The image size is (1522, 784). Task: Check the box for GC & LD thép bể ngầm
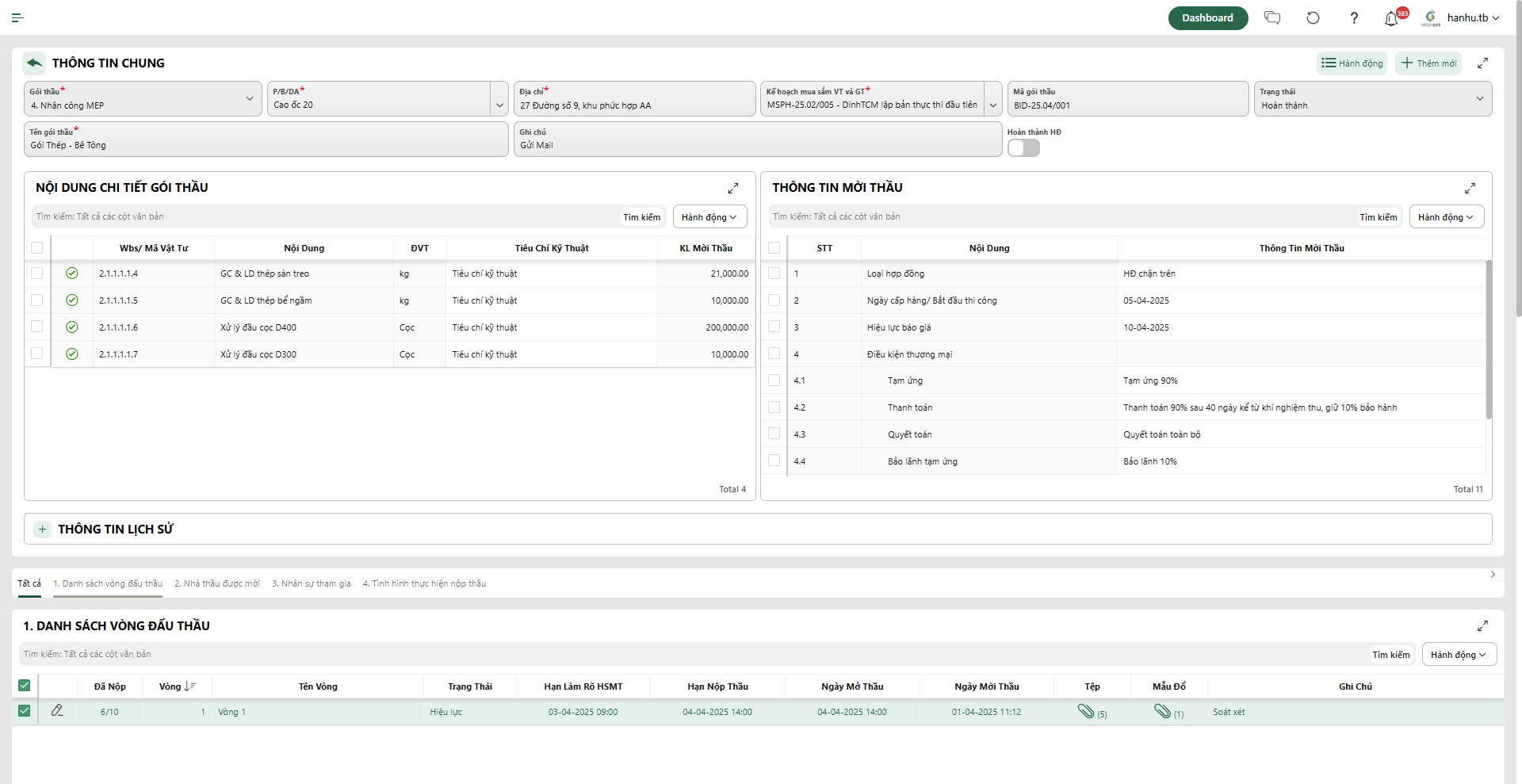(37, 300)
